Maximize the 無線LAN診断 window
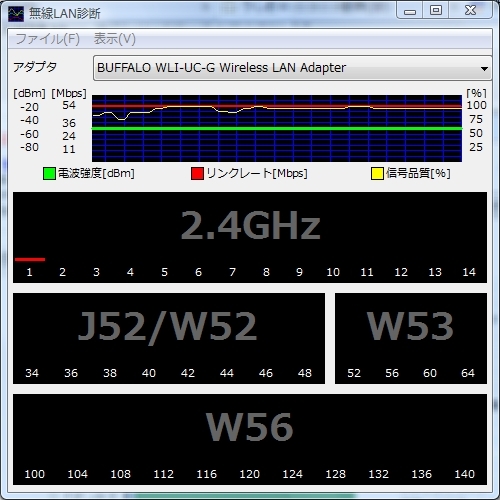Viewport: 500px width, 500px height. coord(436,10)
